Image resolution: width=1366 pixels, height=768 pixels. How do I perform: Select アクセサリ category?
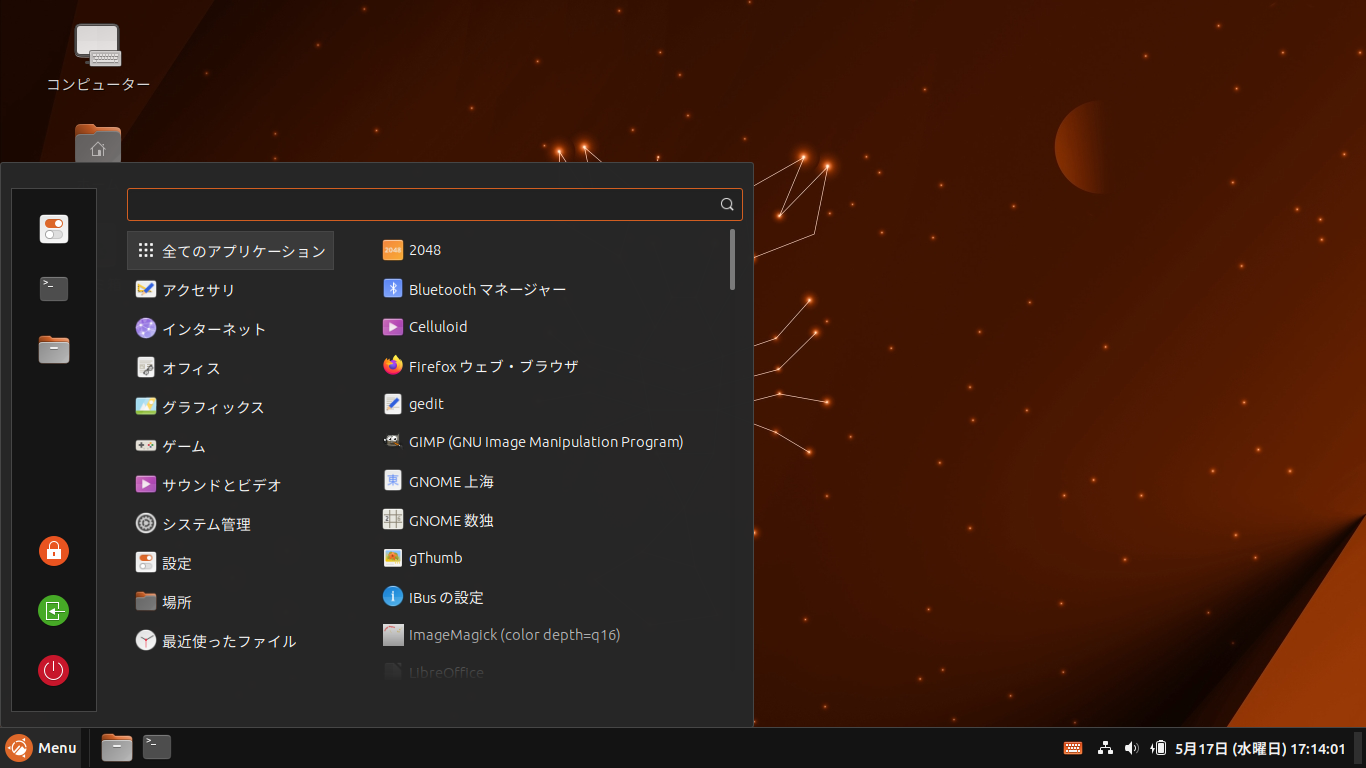230,290
